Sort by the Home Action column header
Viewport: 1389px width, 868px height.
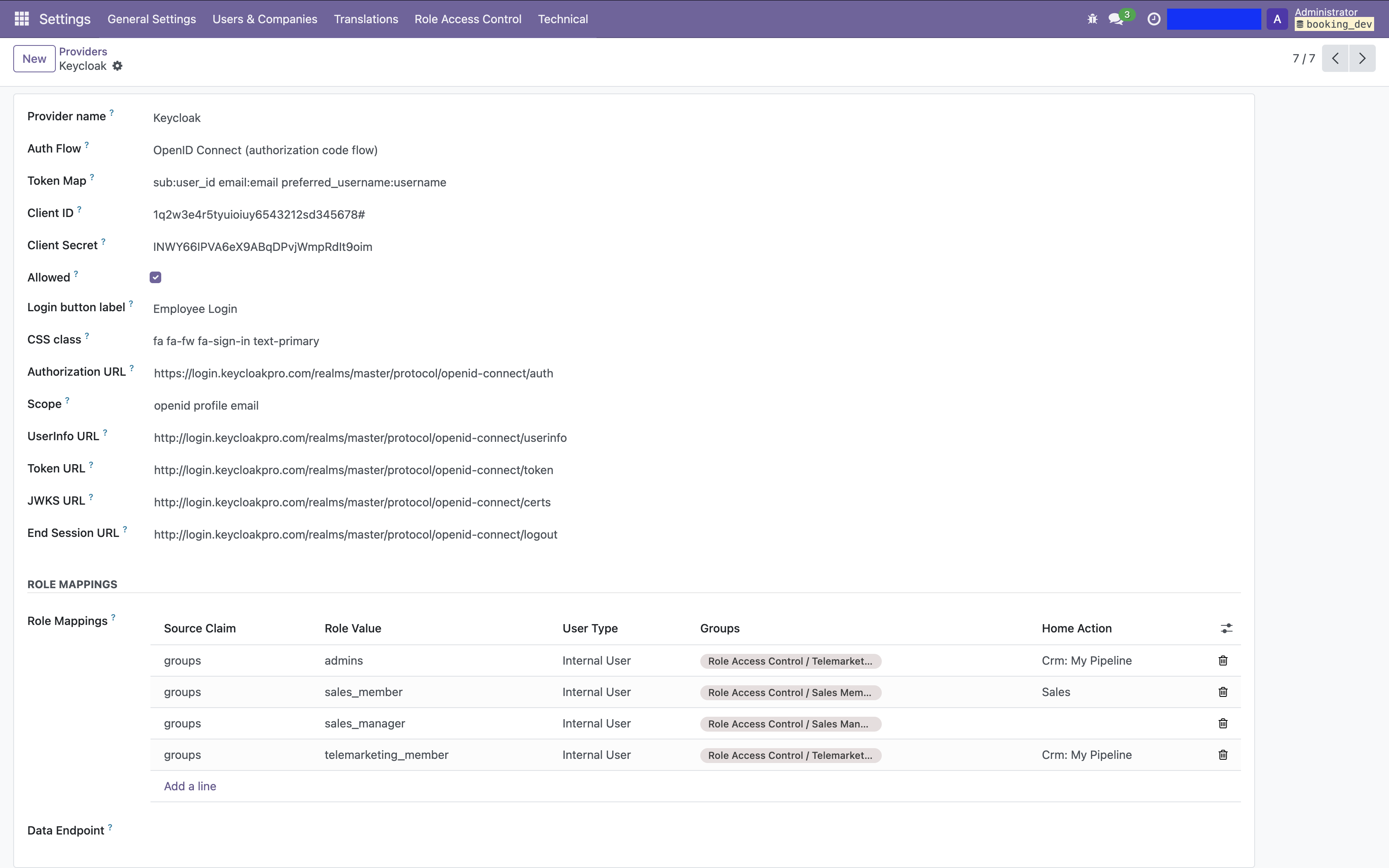1076,629
